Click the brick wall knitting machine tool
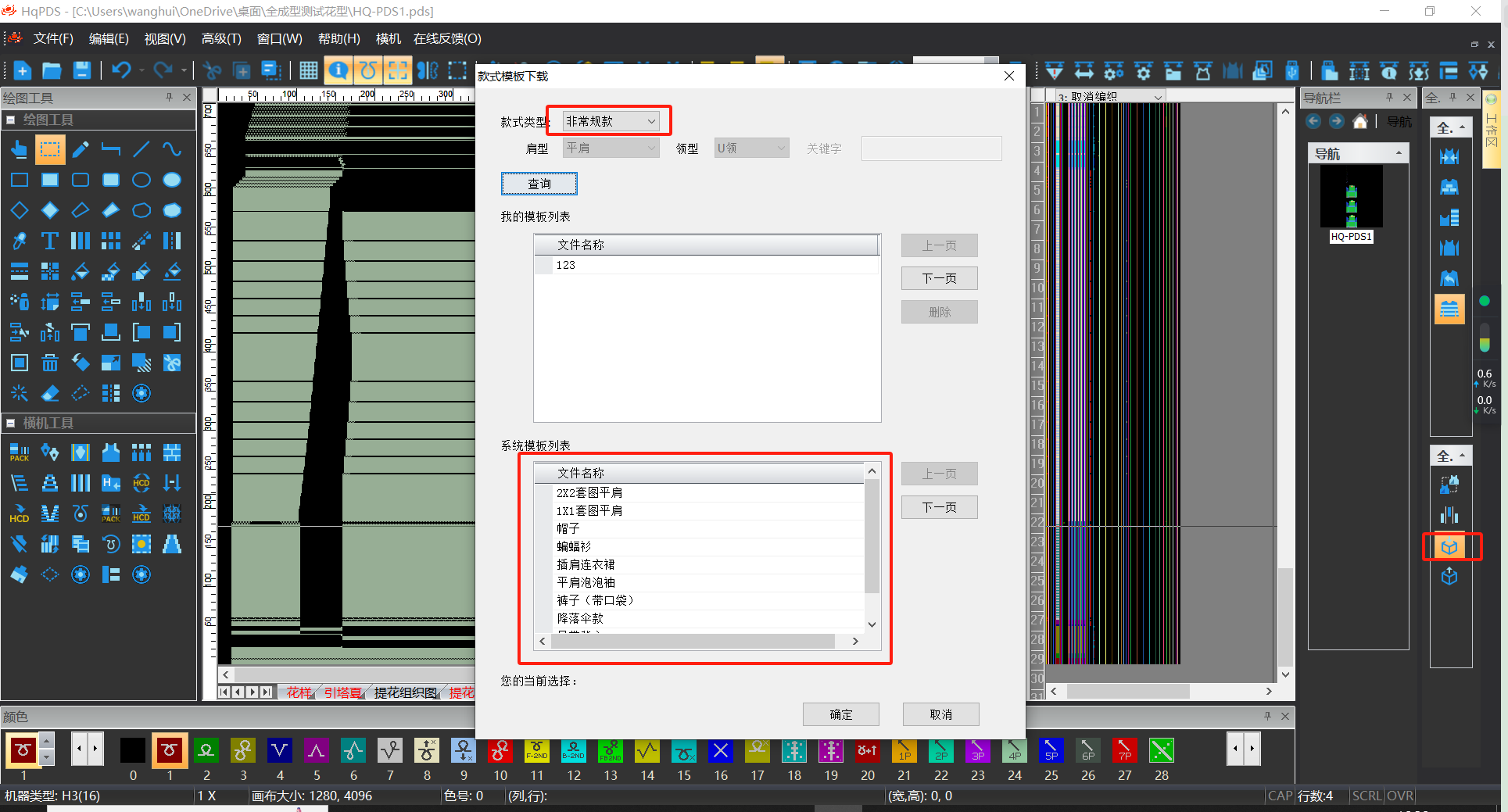The width and height of the screenshot is (1508, 812). click(172, 453)
